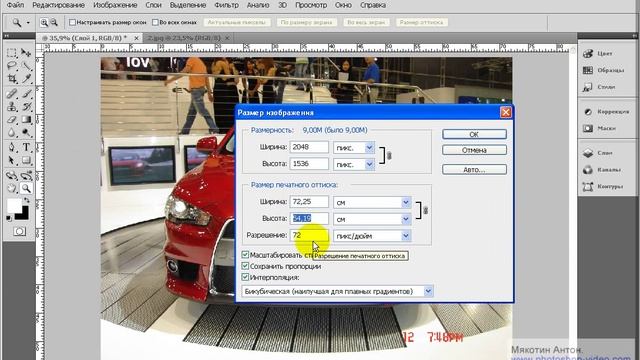
Task: Select the Magic Wand tool
Action: [26, 66]
